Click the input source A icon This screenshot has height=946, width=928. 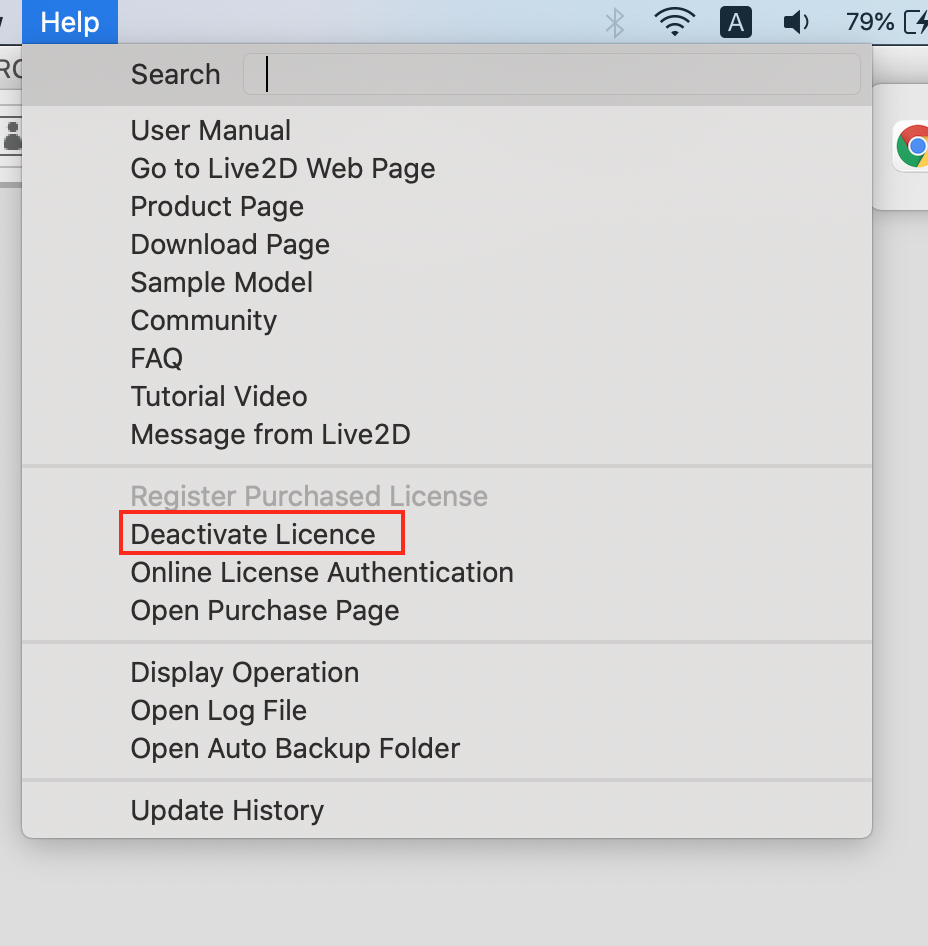click(736, 22)
